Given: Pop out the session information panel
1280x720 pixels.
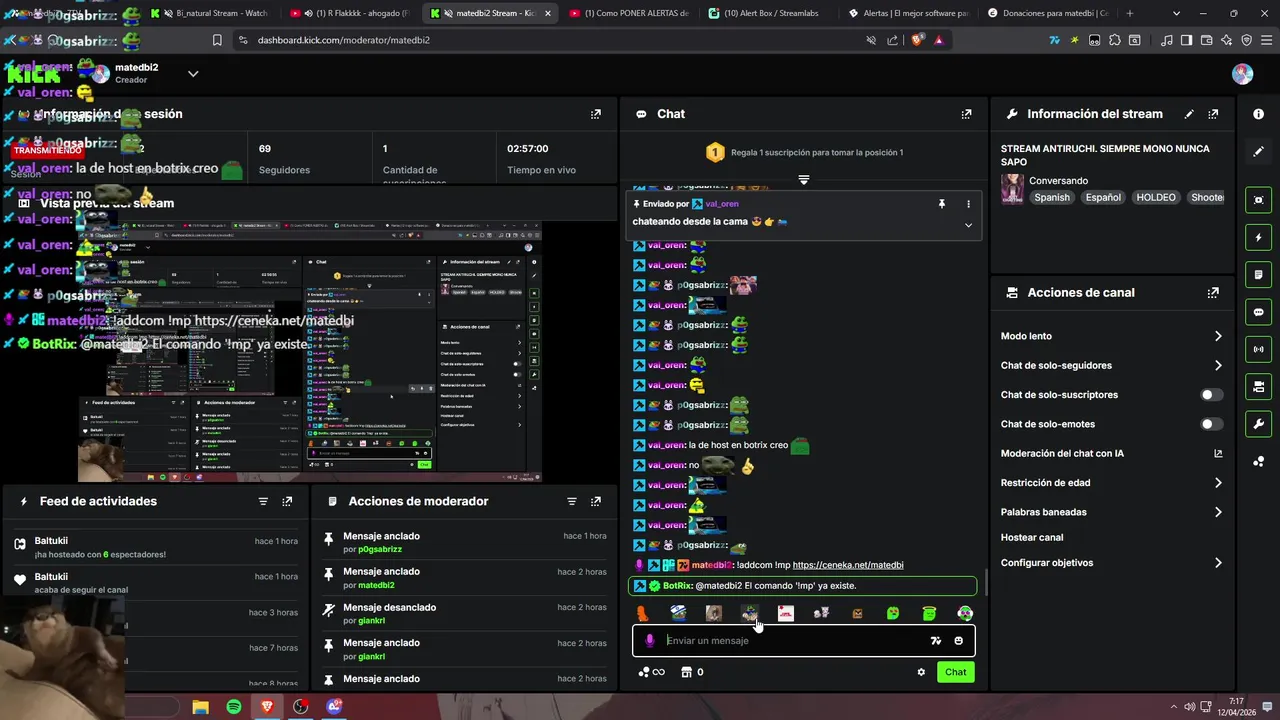Looking at the screenshot, I should pos(596,114).
